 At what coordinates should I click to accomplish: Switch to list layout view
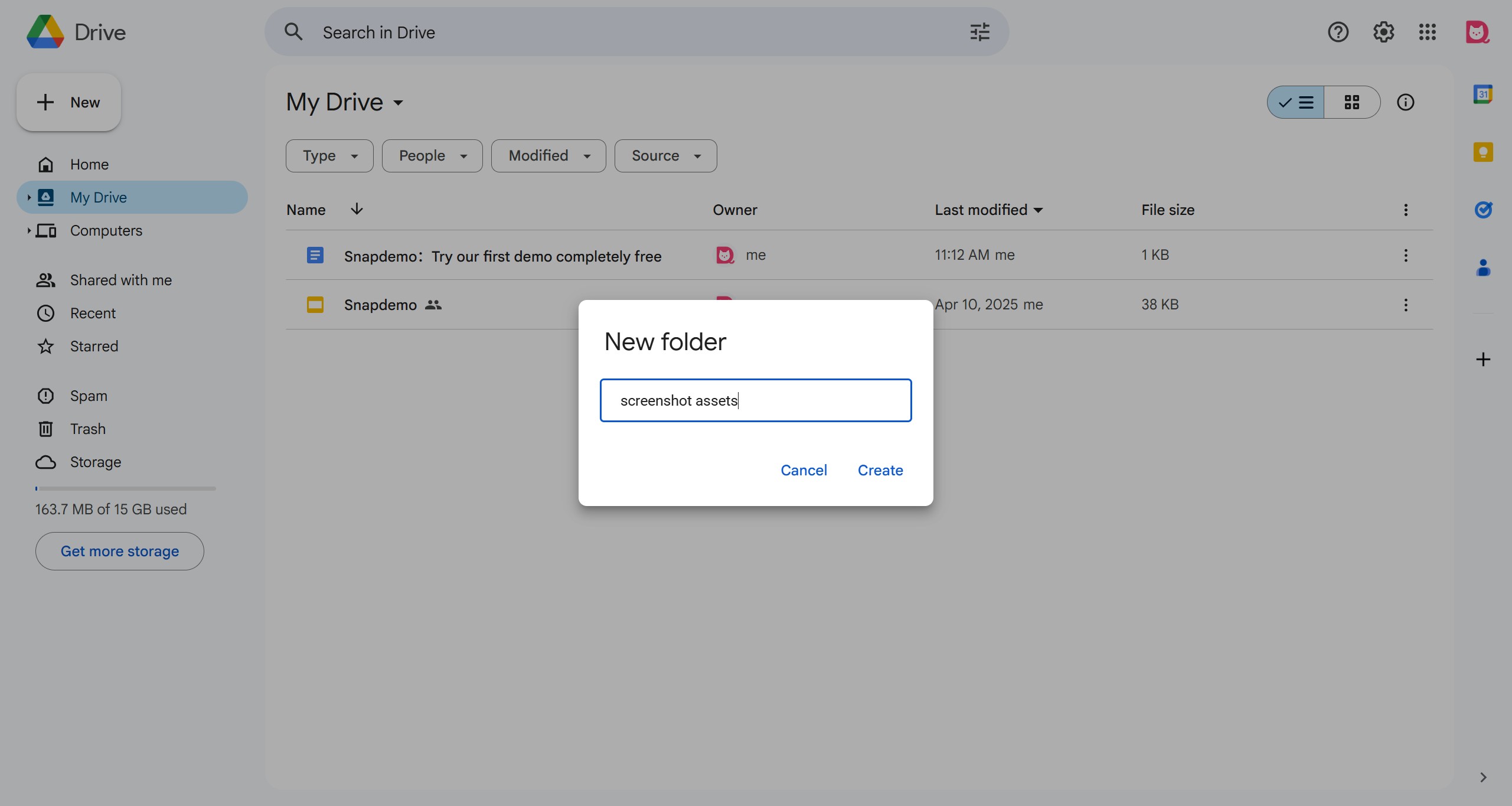click(1295, 102)
